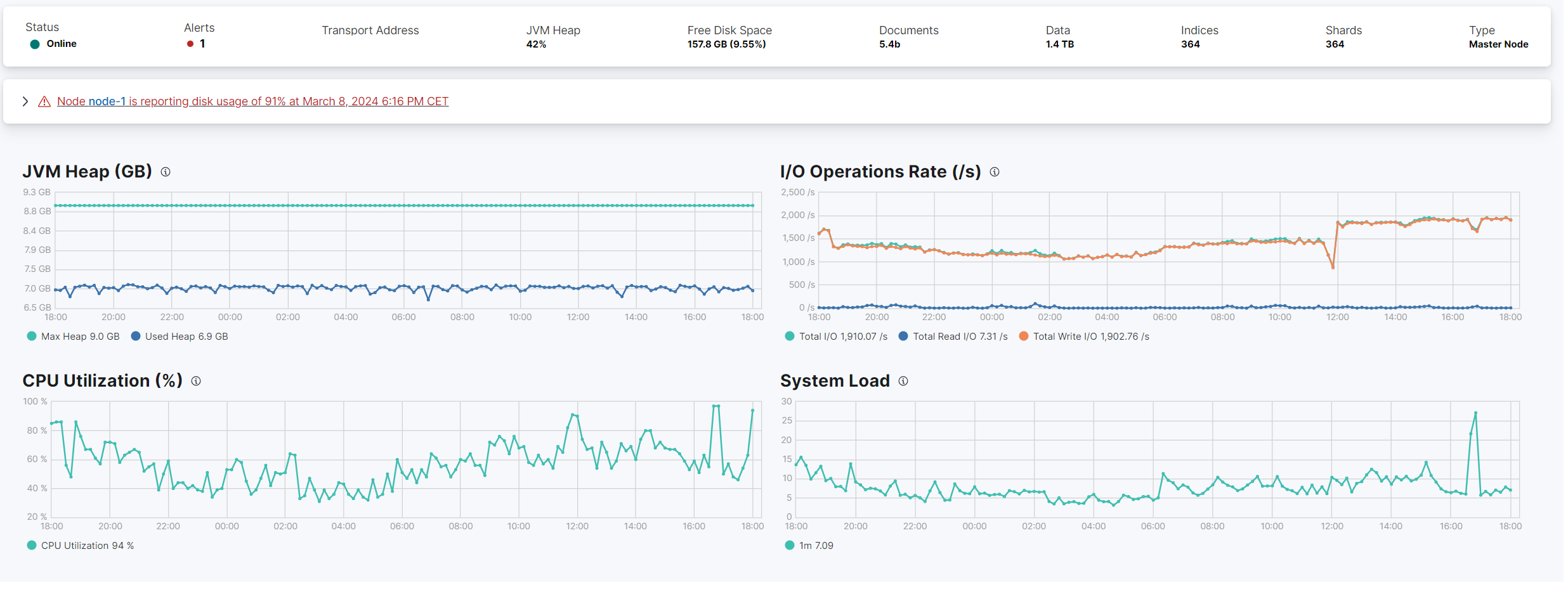The image size is (1568, 599).
Task: Click the Alerts count label
Action: coord(202,44)
